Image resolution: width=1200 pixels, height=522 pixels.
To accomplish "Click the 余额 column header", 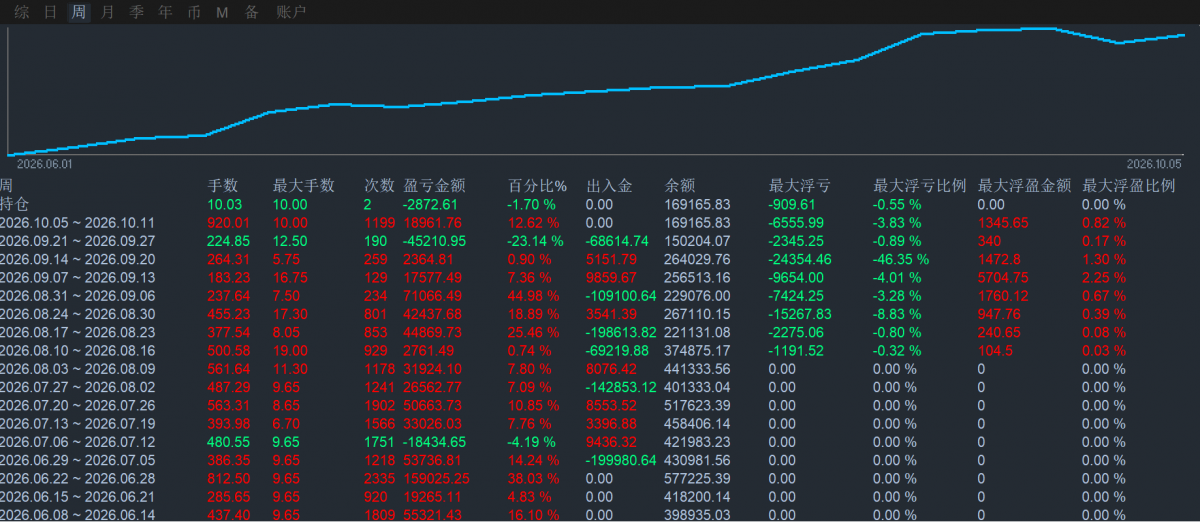I will point(680,186).
